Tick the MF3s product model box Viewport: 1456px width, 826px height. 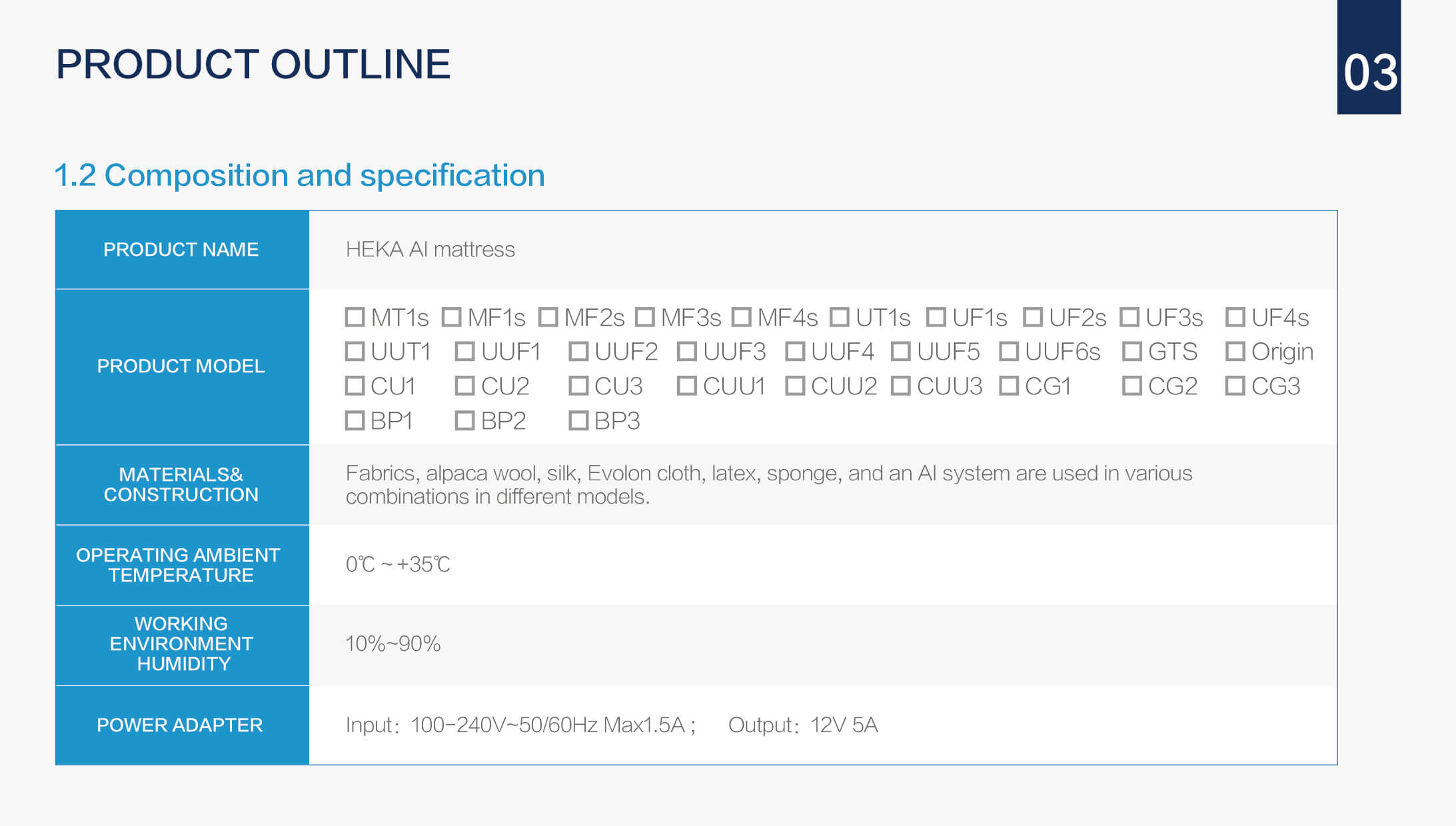point(644,317)
